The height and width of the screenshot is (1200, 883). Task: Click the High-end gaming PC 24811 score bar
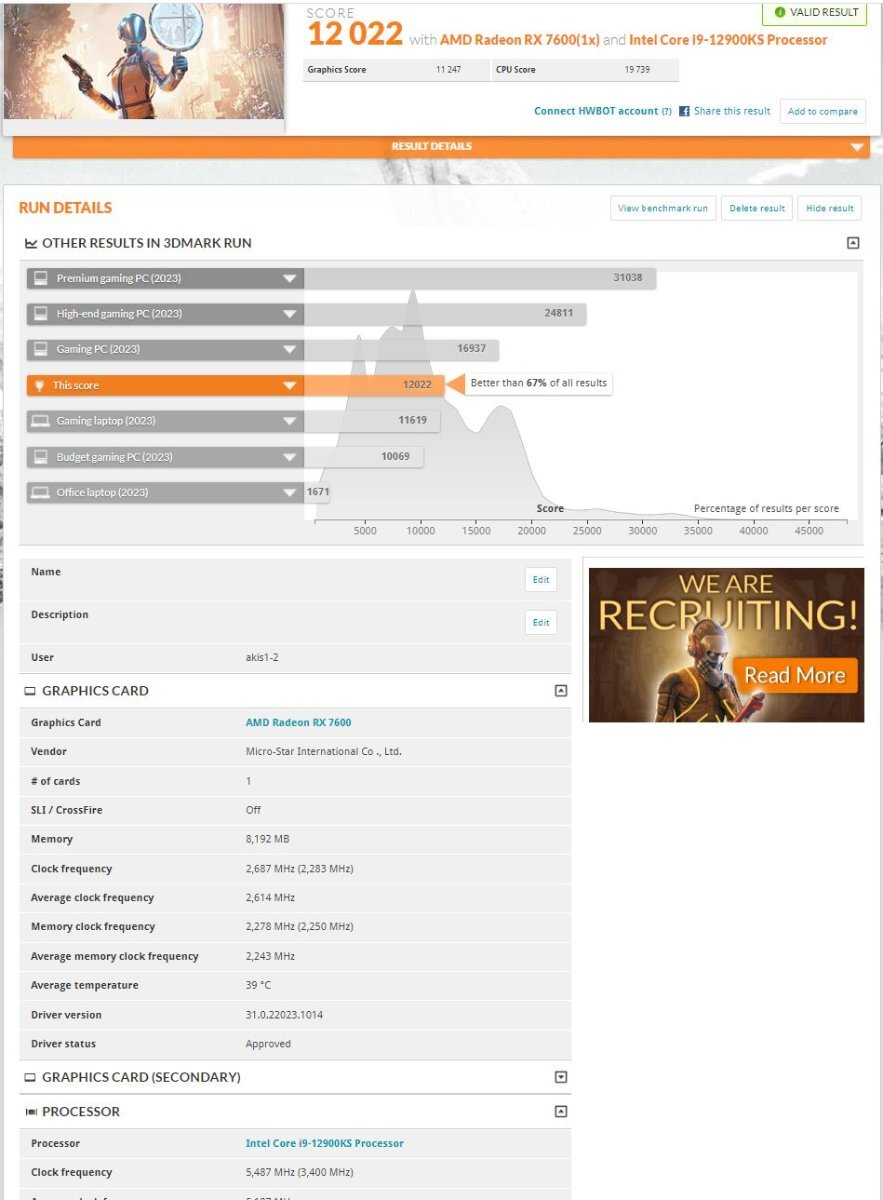point(445,314)
